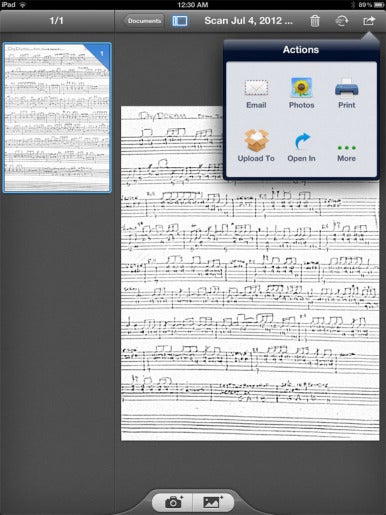386x515 pixels.
Task: Show More actions with green dots
Action: [347, 148]
